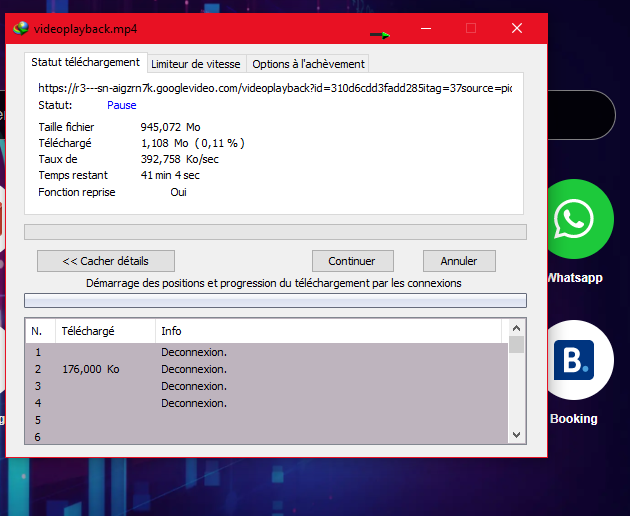630x516 pixels.
Task: Click the IDM globe icon in title bar
Action: [x=21, y=29]
